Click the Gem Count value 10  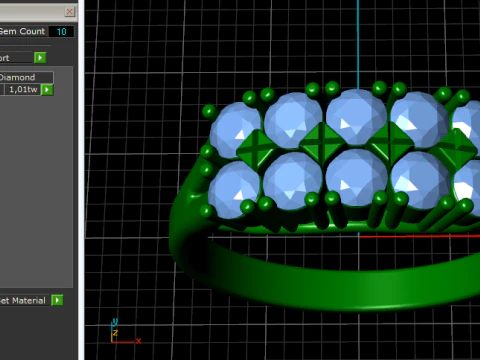pos(61,32)
